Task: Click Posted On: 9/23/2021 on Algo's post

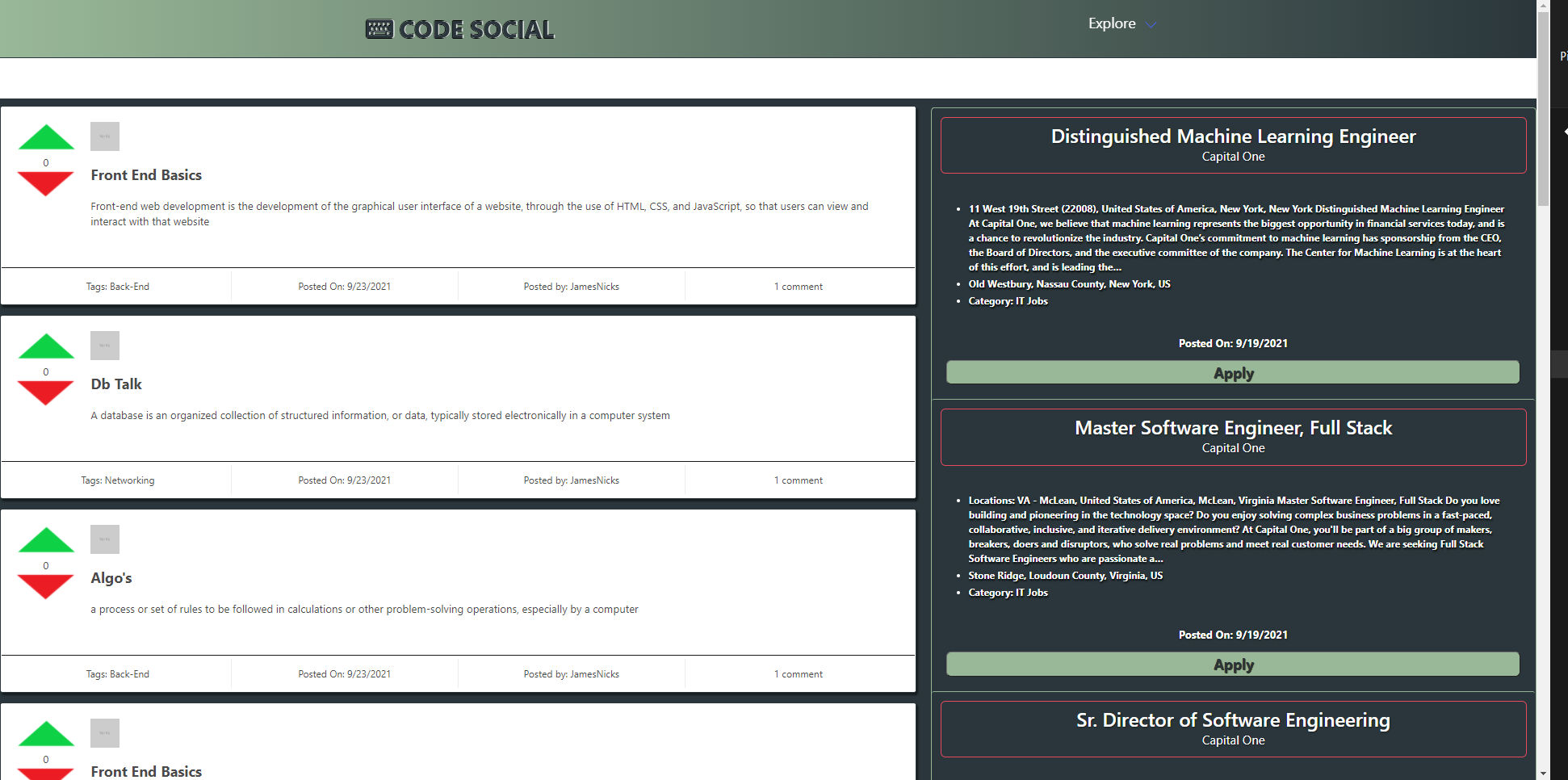Action: 345,674
